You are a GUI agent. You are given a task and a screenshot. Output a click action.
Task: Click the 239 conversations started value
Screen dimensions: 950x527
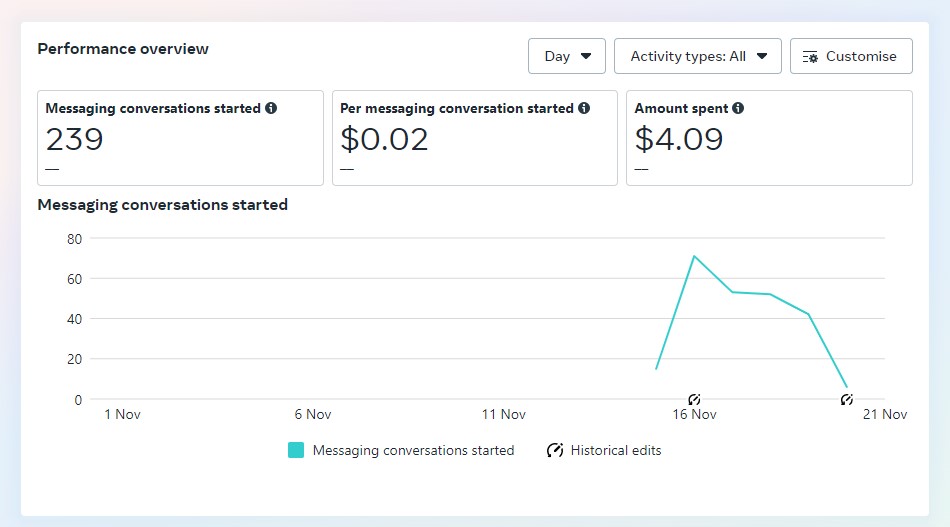pos(75,139)
